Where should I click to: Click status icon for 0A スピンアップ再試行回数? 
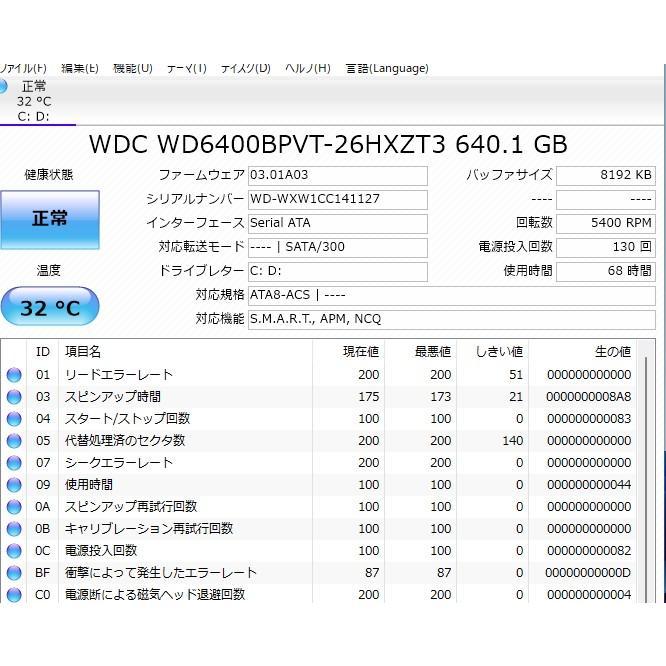pyautogui.click(x=14, y=507)
